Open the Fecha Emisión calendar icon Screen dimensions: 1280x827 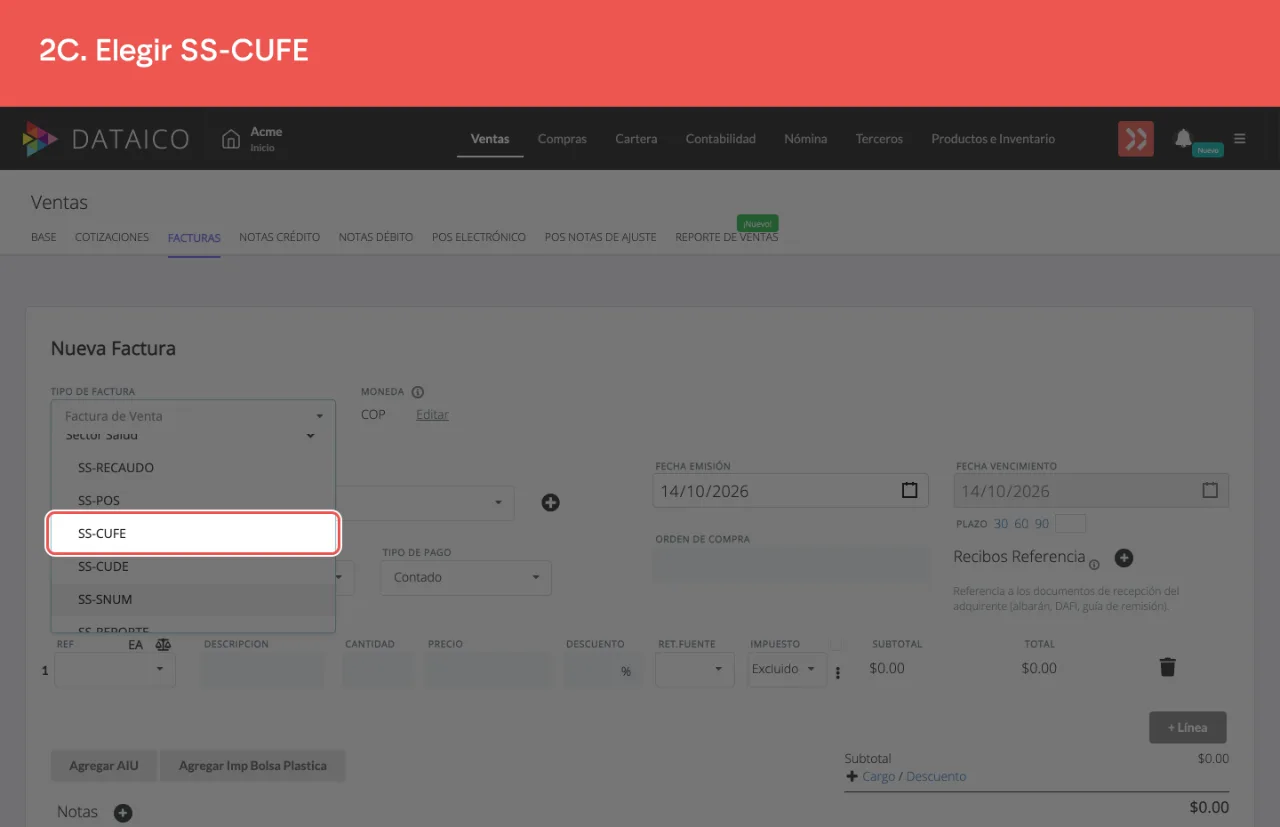909,491
